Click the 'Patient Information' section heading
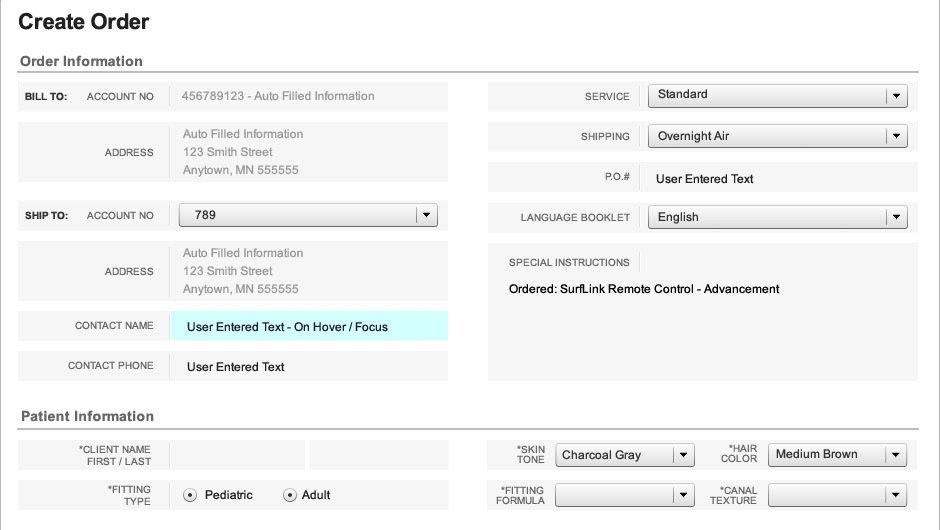The width and height of the screenshot is (940, 530). click(88, 416)
